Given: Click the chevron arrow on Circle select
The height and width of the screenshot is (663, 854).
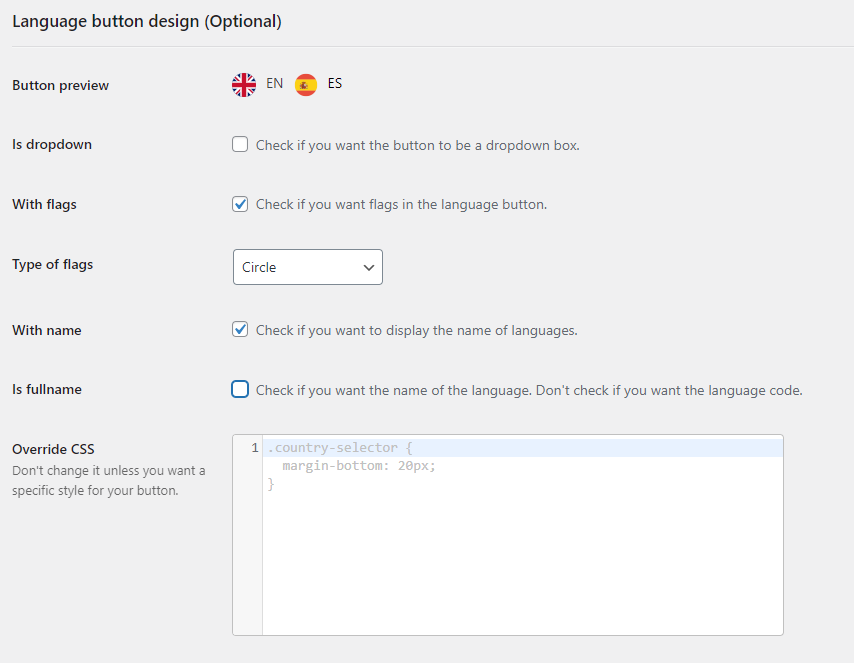Looking at the screenshot, I should click(x=369, y=267).
